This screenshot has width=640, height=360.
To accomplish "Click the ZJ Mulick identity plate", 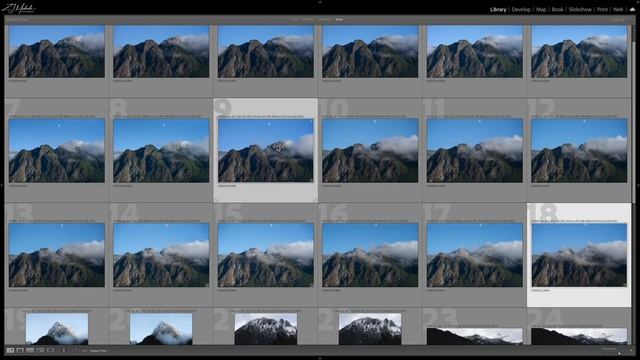I will tap(19, 8).
